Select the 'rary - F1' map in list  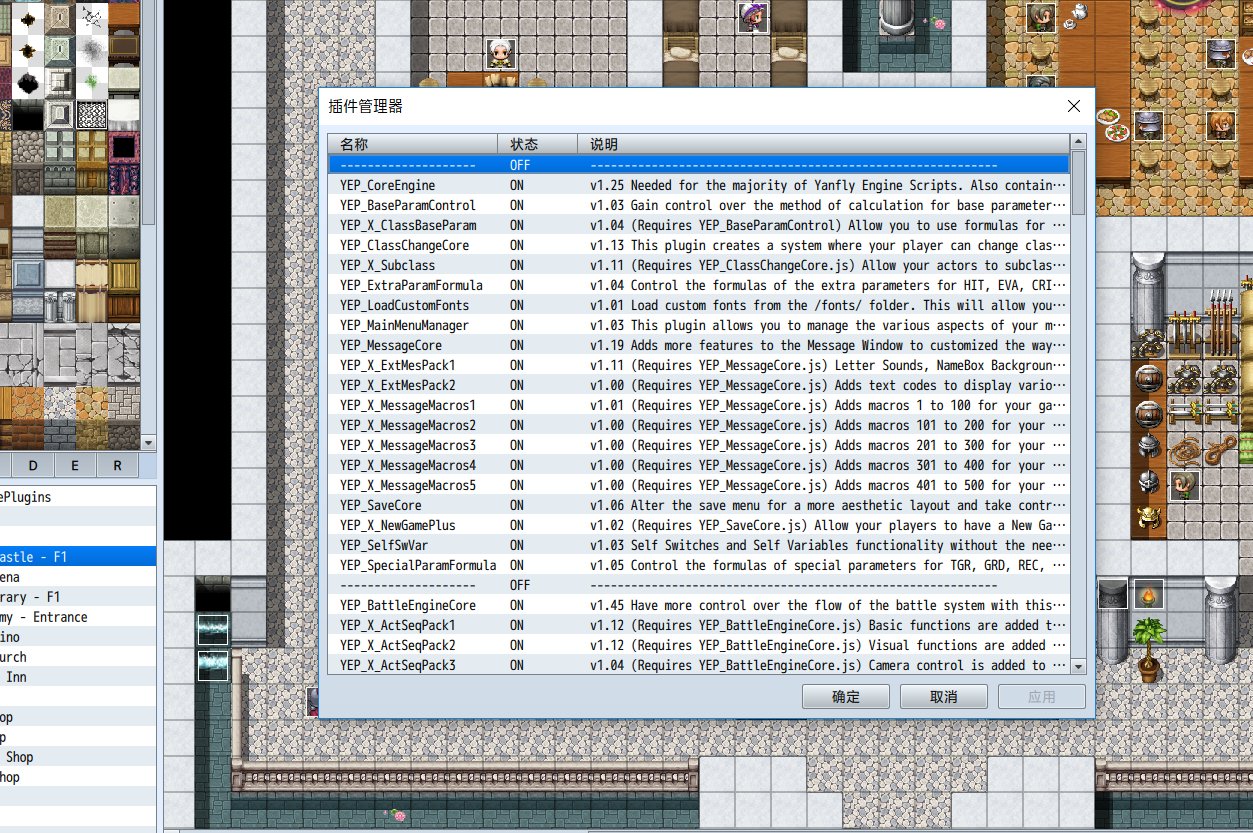pos(78,597)
